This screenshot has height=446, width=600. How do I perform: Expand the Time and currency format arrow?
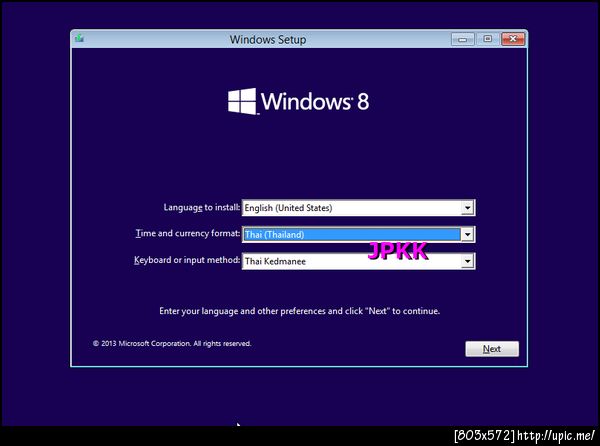point(467,234)
